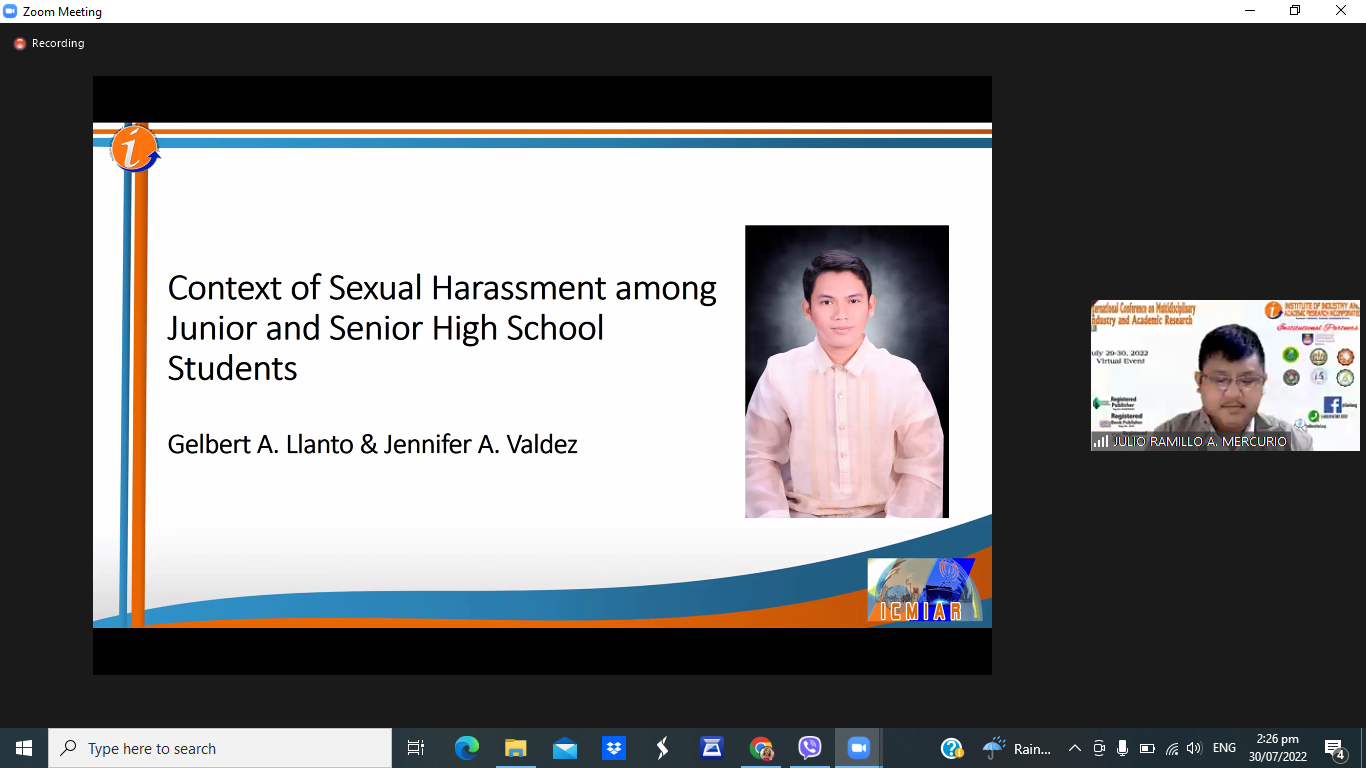Click the Recording indicator in Zoom
This screenshot has height=768, width=1366.
(x=49, y=44)
